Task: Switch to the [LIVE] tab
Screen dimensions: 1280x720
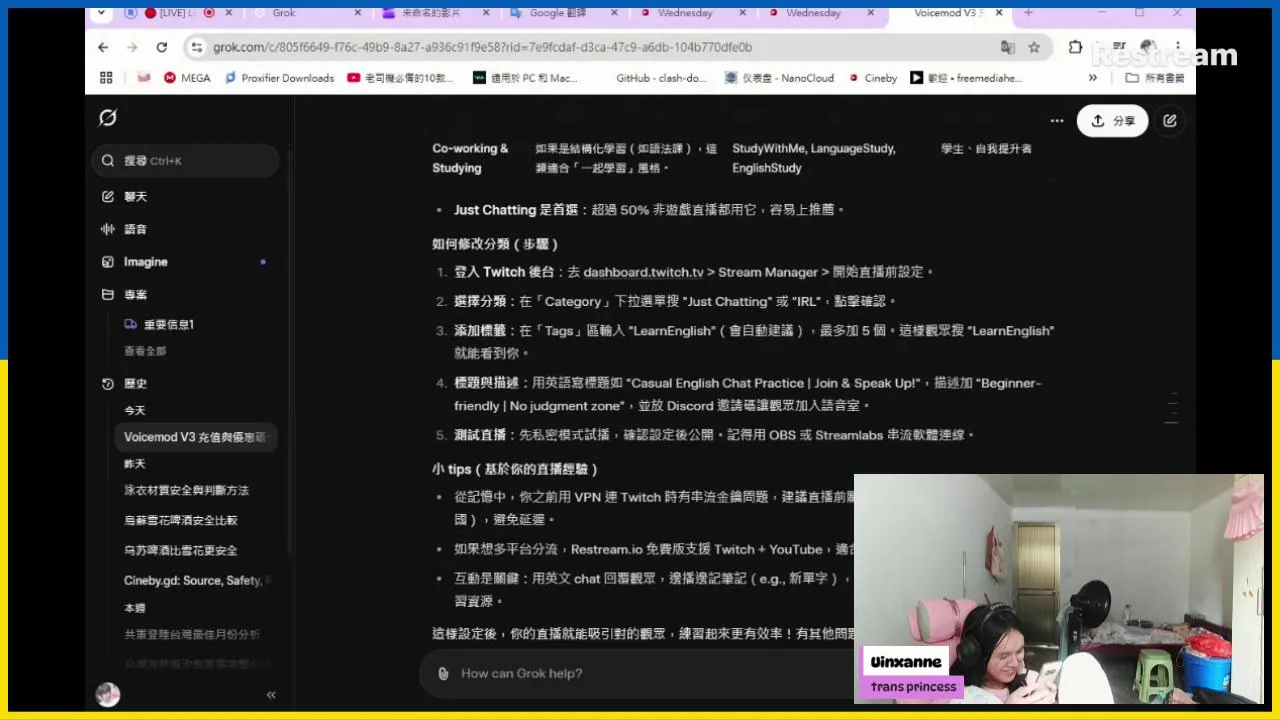Action: pyautogui.click(x=179, y=13)
